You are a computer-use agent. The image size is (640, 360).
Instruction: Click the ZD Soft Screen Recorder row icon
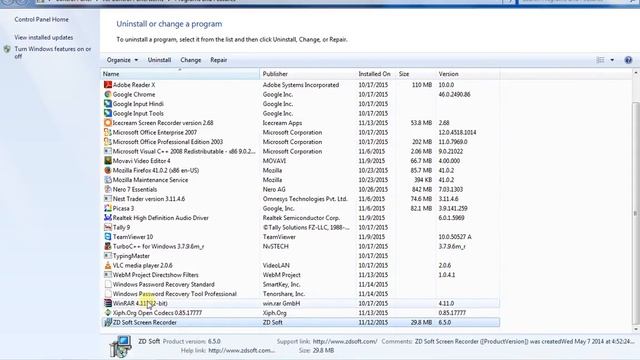(108, 322)
